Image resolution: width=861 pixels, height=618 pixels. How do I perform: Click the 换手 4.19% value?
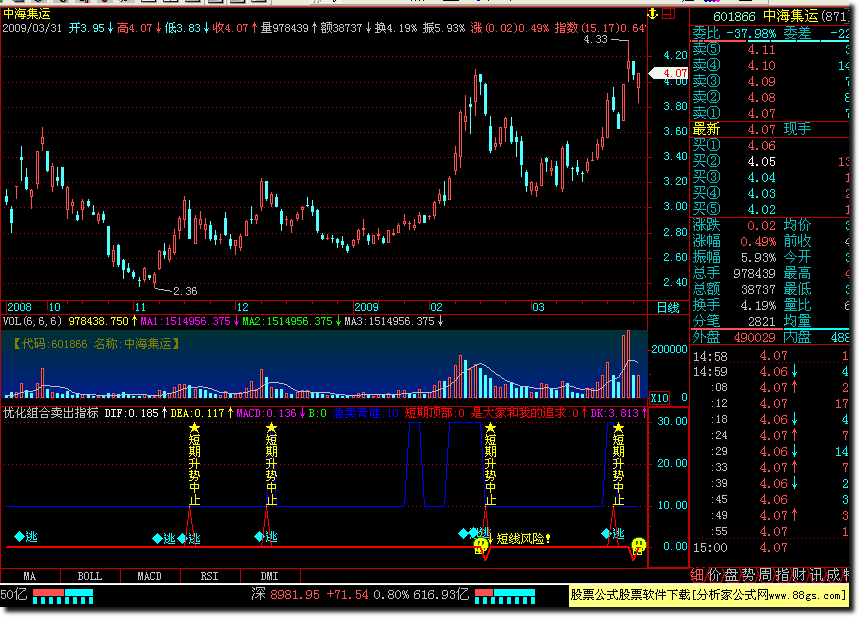(758, 305)
